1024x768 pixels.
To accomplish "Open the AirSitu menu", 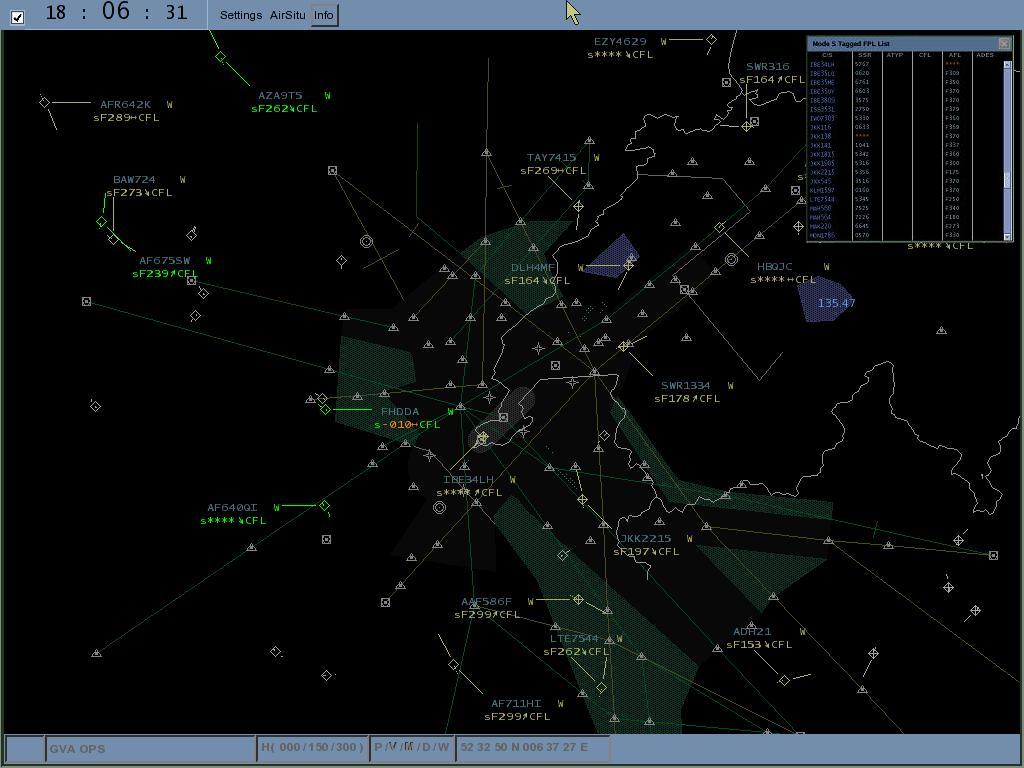I will pos(286,15).
